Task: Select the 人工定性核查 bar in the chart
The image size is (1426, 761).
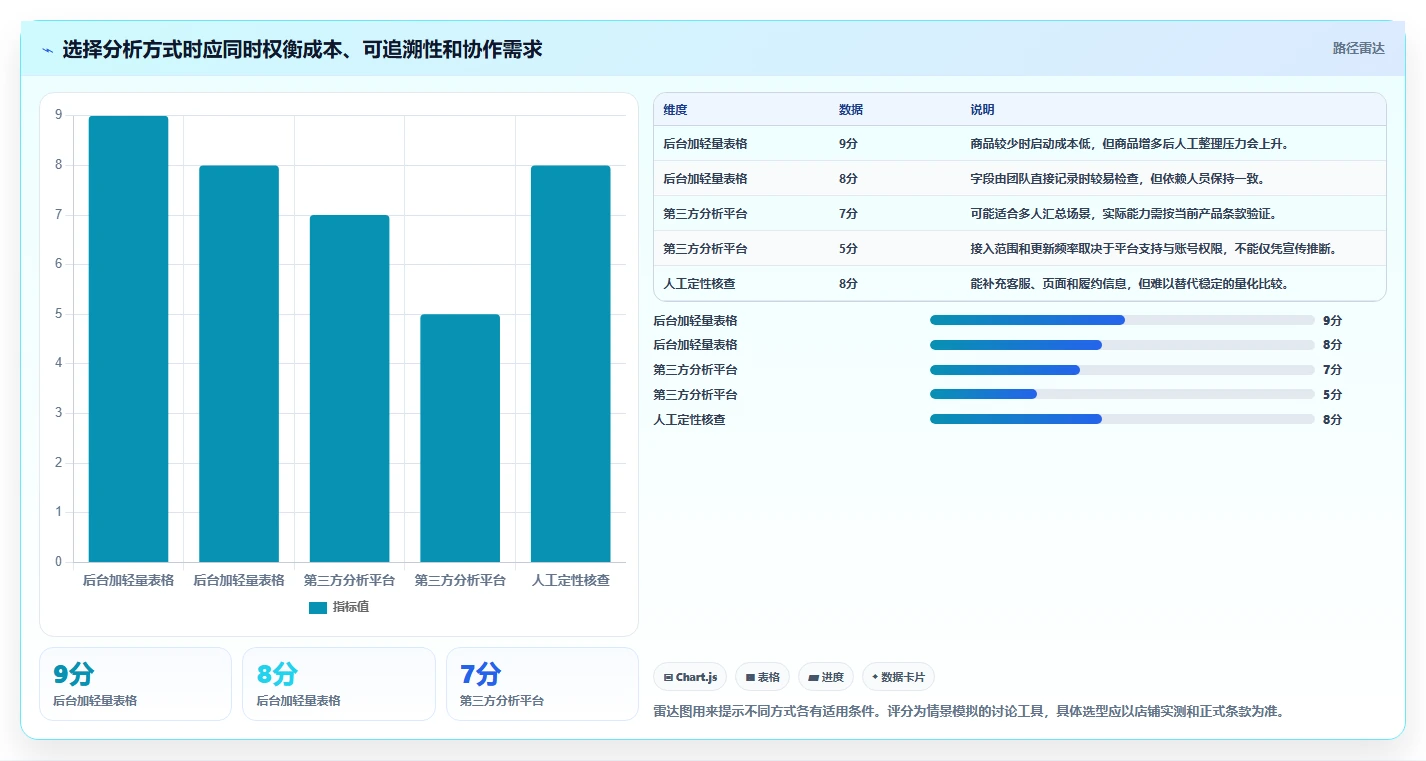Action: [570, 364]
